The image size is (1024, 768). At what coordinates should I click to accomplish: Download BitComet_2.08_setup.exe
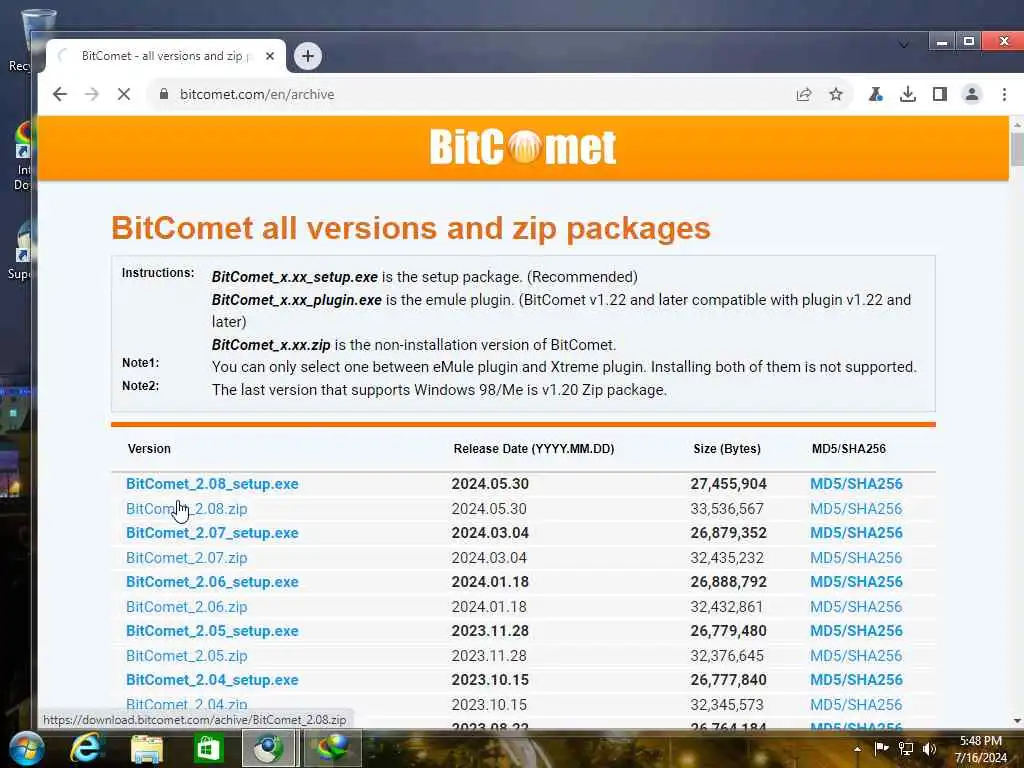pos(212,484)
